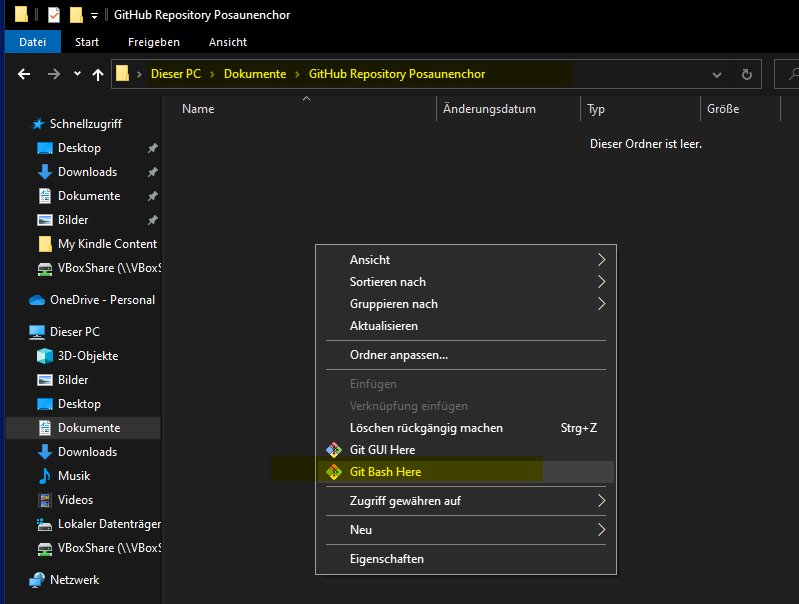
Task: Select Aktualisieren in context menu
Action: click(465, 326)
